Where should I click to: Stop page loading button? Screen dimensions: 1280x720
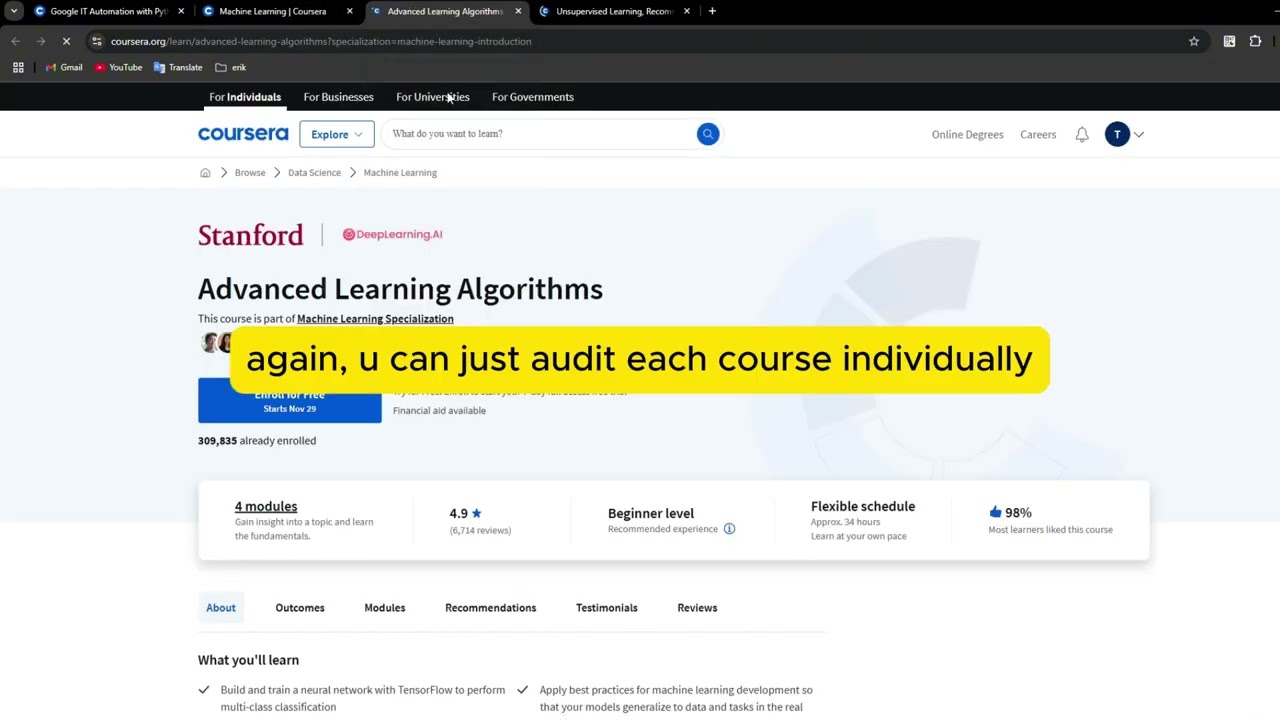pos(66,41)
